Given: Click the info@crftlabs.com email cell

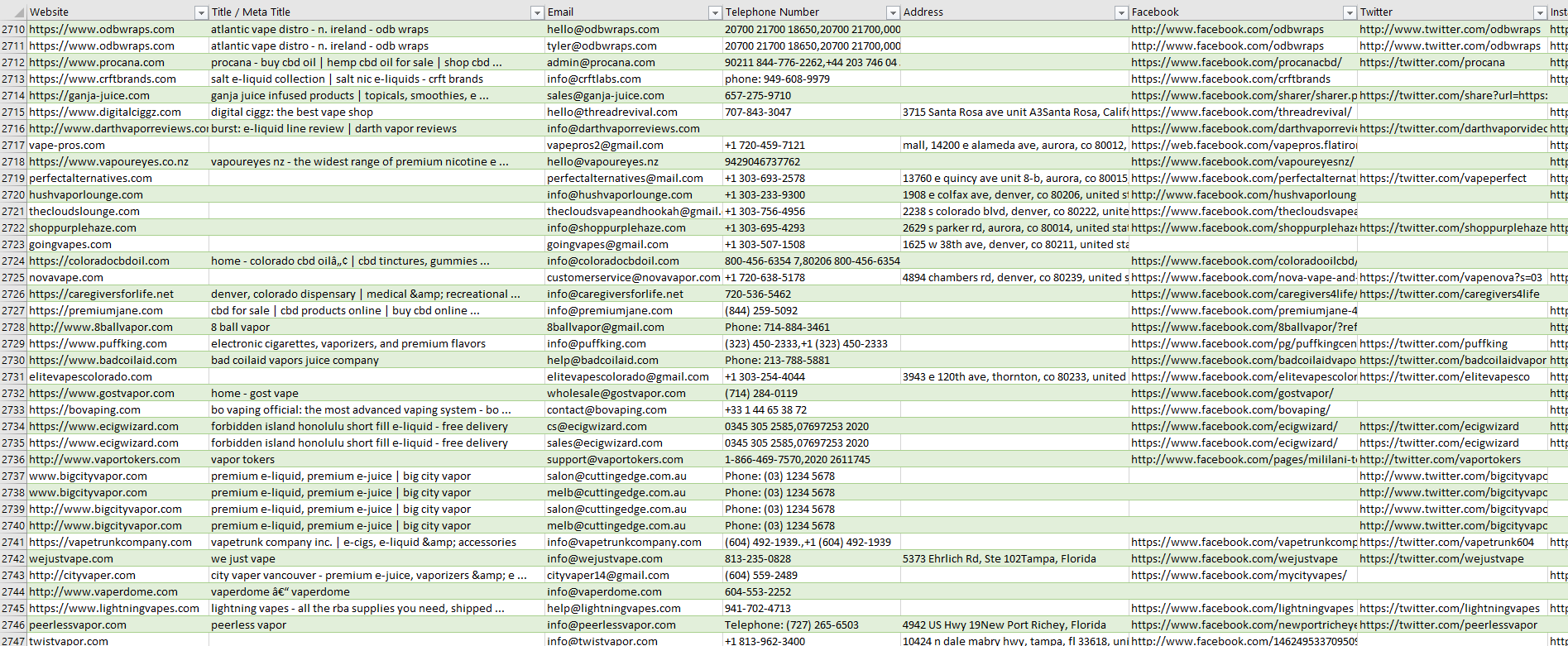Looking at the screenshot, I should pos(633,79).
